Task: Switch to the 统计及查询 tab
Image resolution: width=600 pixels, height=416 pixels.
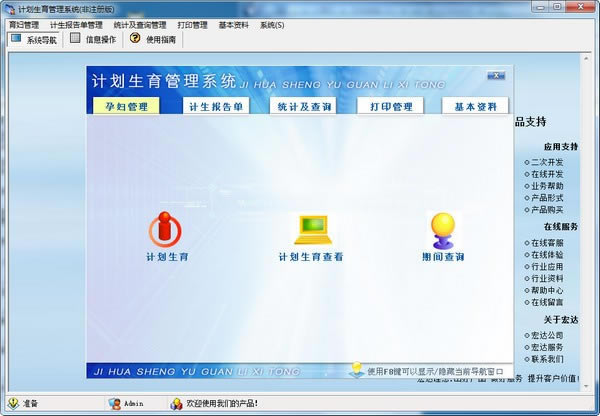Action: [304, 106]
